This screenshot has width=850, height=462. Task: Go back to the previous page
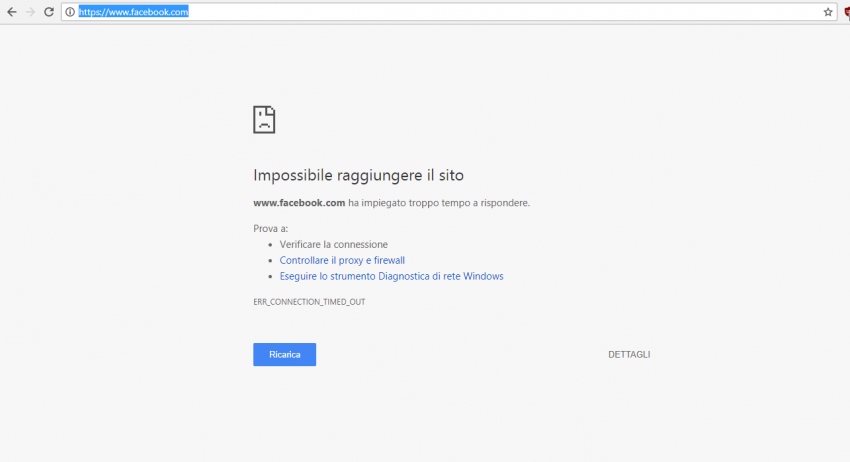click(x=12, y=12)
